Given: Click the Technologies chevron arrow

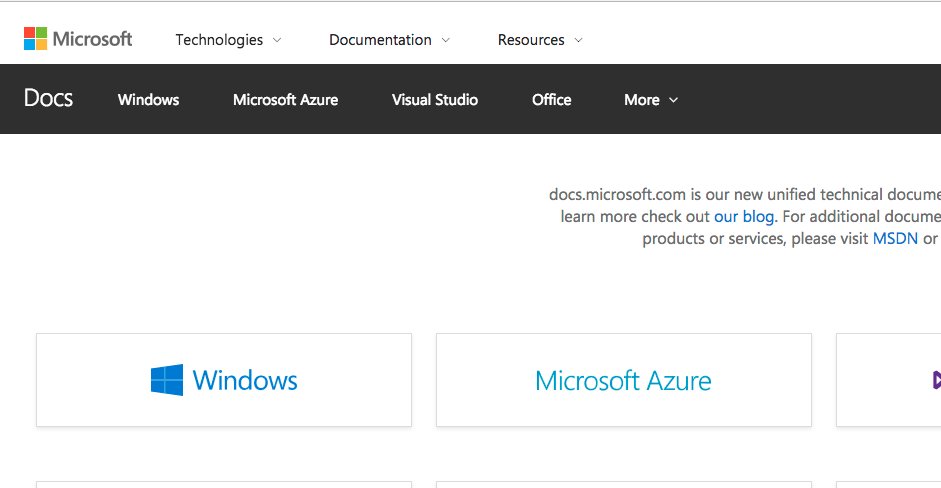Looking at the screenshot, I should 277,40.
